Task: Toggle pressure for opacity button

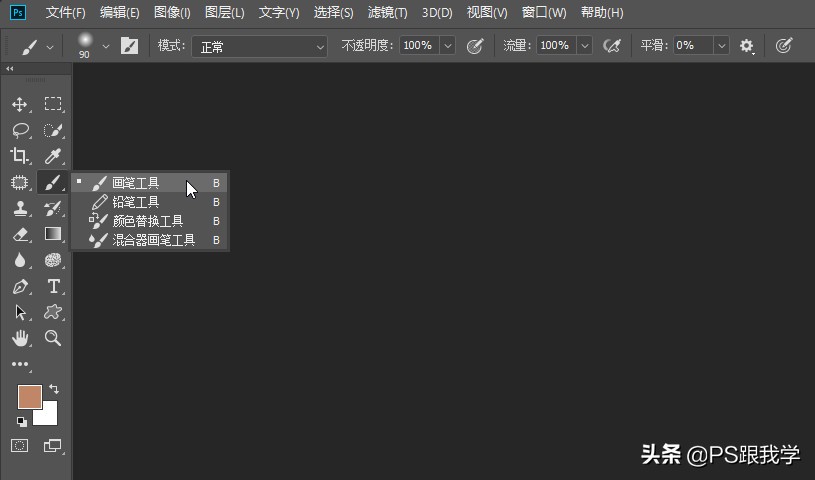Action: [475, 46]
